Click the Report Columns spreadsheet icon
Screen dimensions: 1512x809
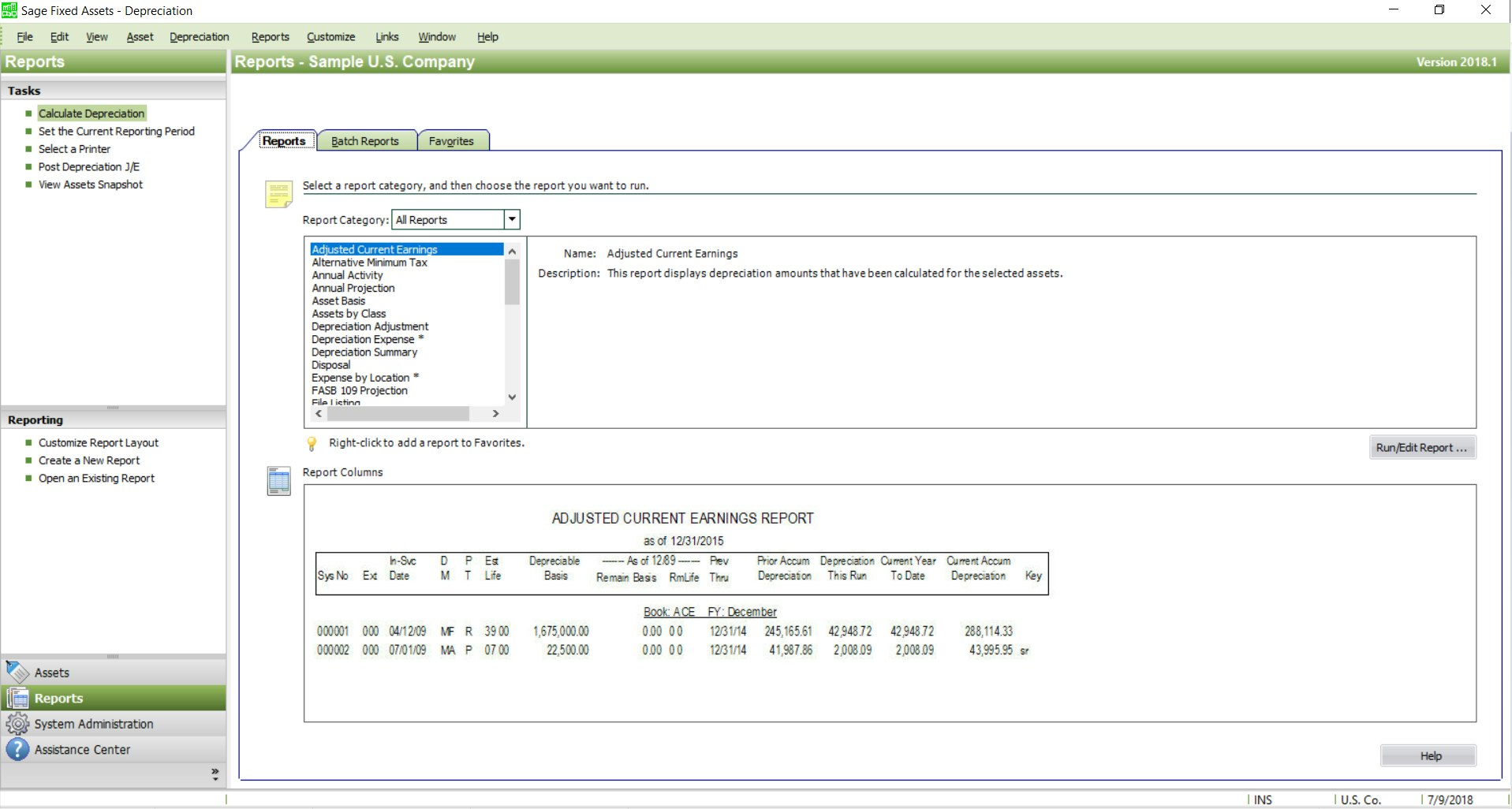[x=278, y=481]
